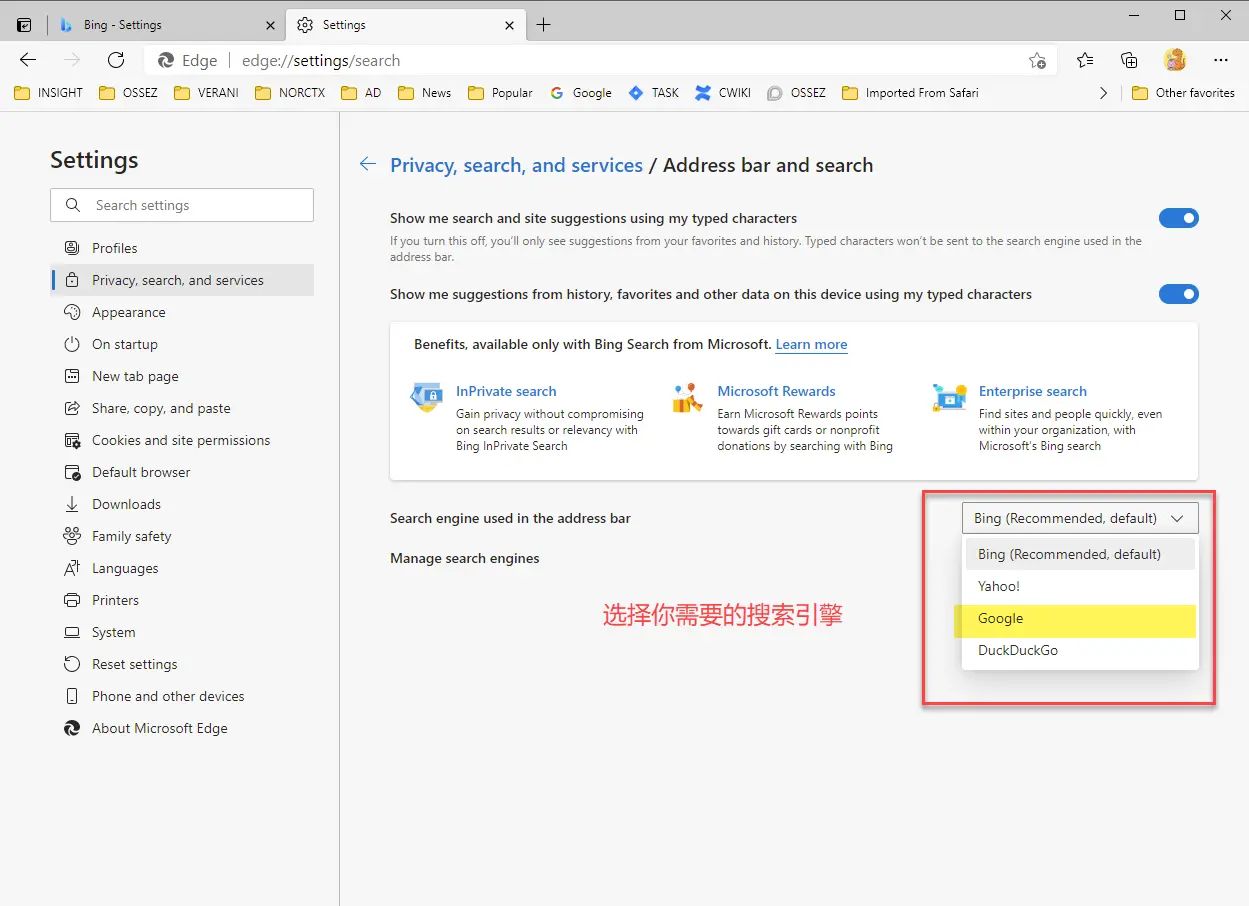The height and width of the screenshot is (906, 1249).
Task: Open Cookies and site permissions
Action: pos(182,440)
